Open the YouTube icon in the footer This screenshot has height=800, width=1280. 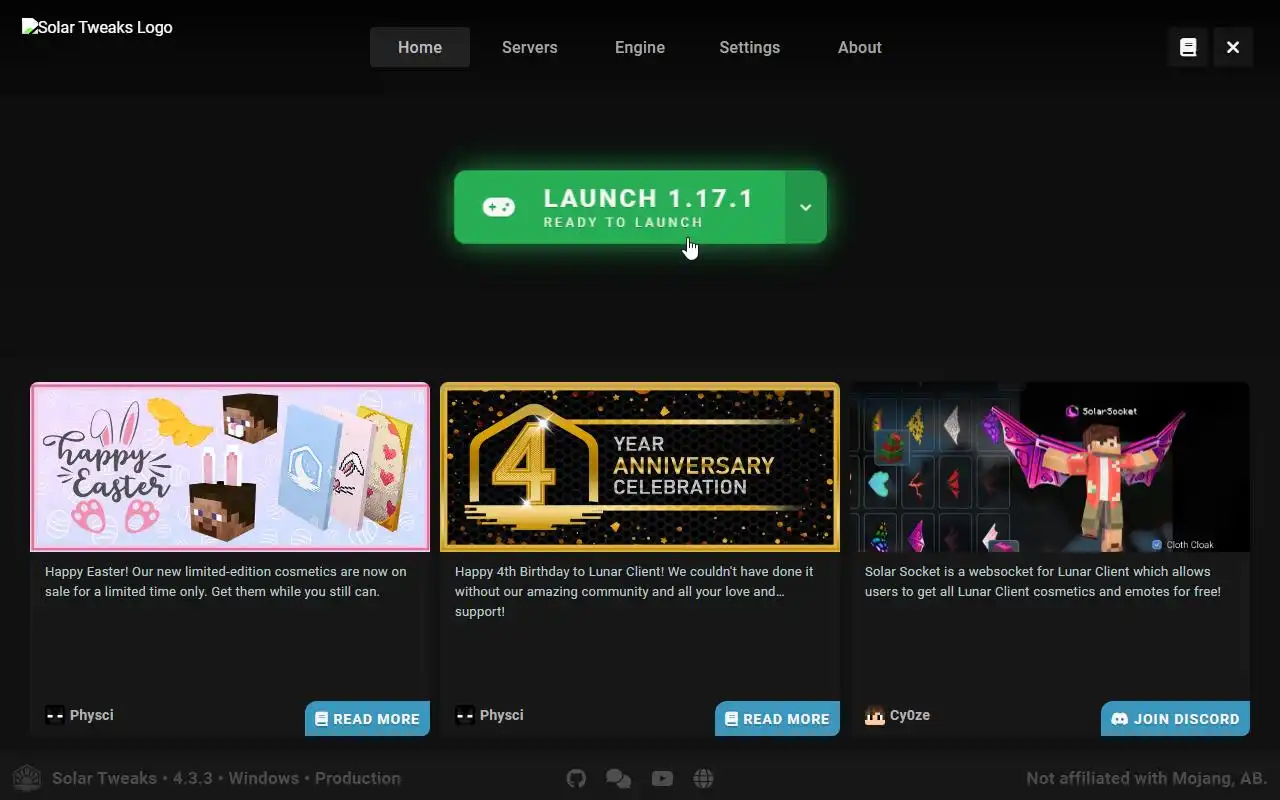(x=662, y=778)
